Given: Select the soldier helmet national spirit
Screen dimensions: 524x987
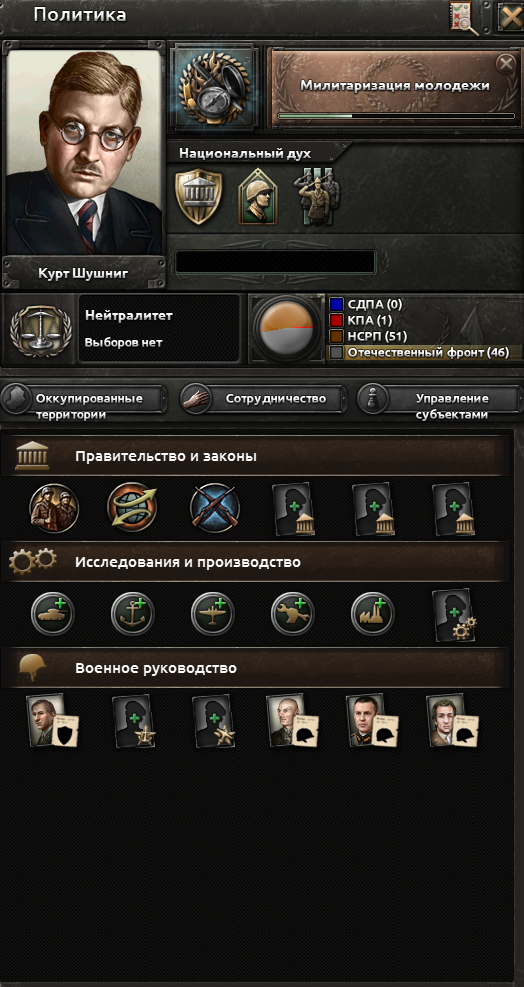Looking at the screenshot, I should click(x=258, y=197).
